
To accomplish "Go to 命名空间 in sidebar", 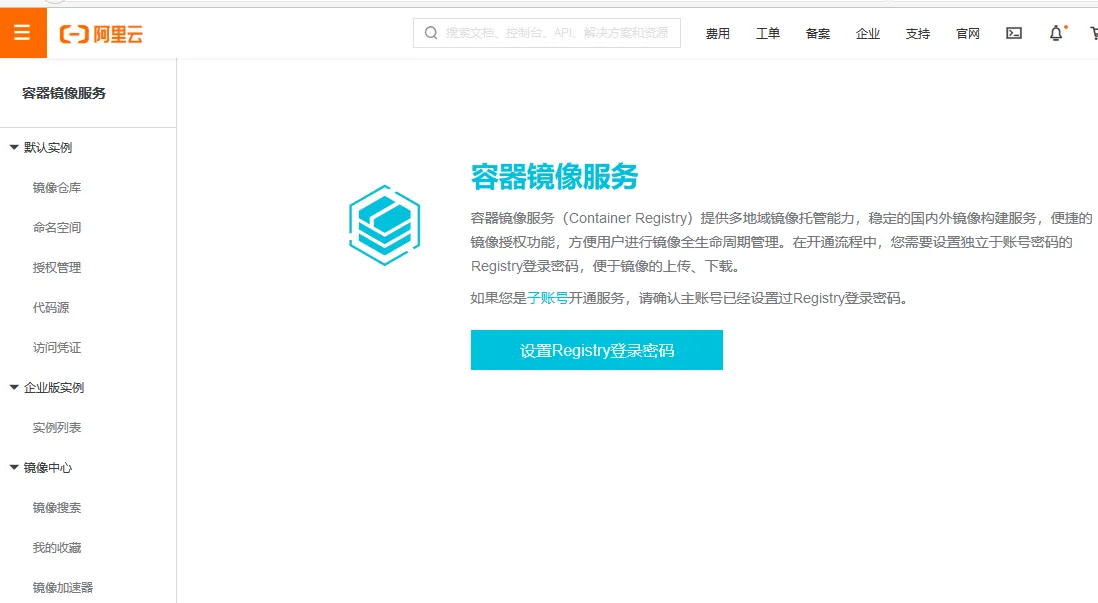I will click(x=57, y=228).
